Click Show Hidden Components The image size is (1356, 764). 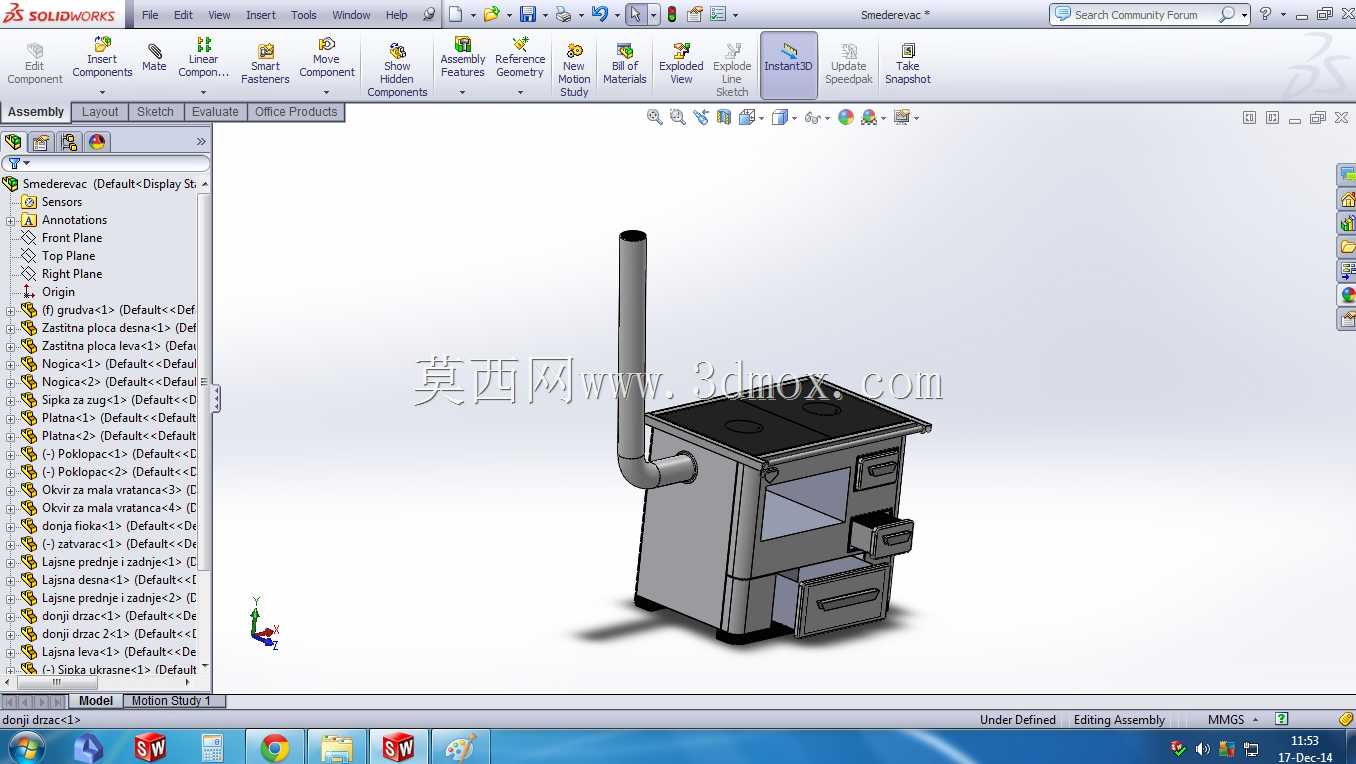[x=397, y=70]
